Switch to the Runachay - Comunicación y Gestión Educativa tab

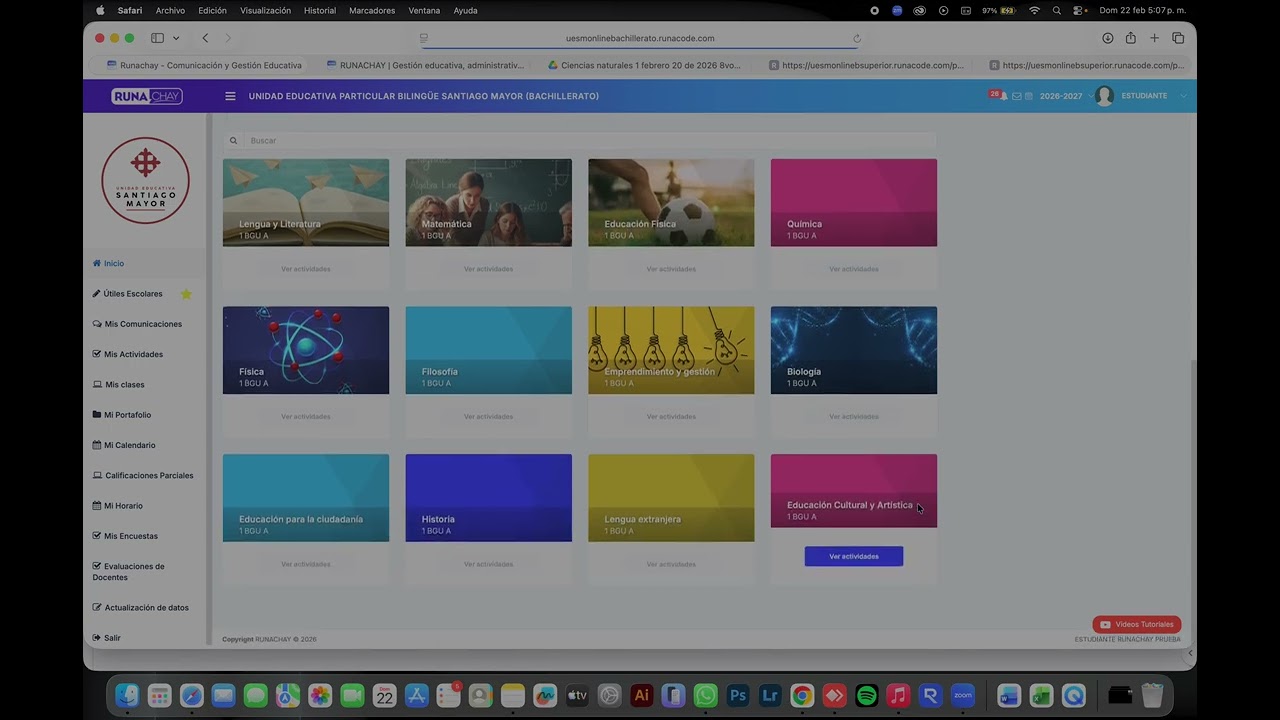pos(204,65)
